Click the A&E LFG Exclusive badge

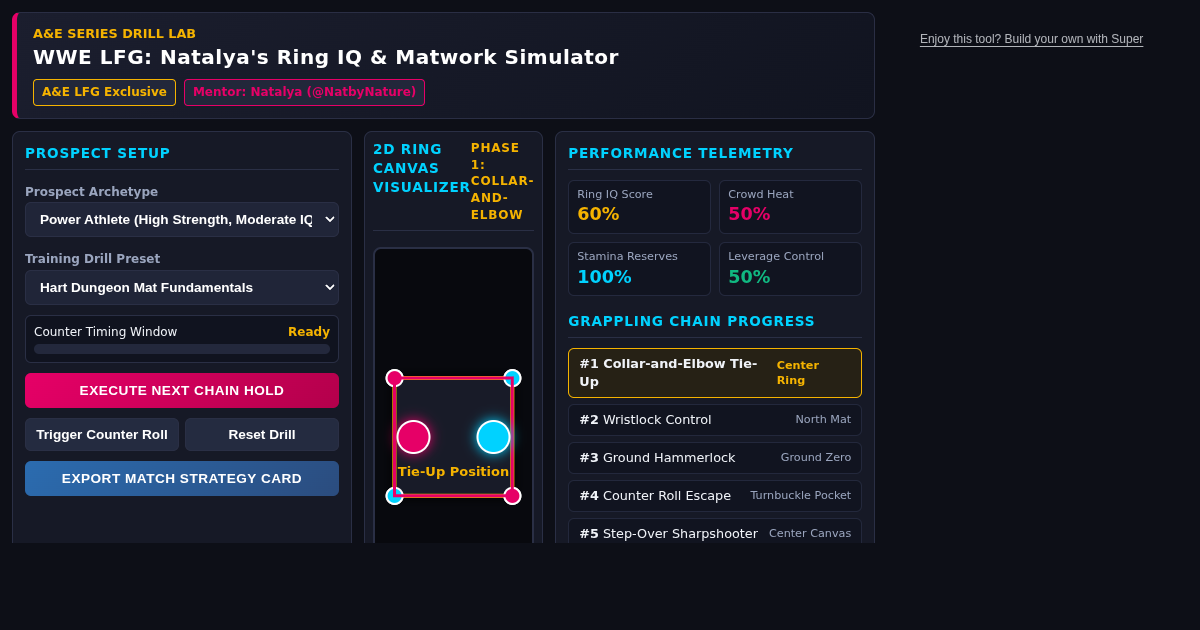104,92
